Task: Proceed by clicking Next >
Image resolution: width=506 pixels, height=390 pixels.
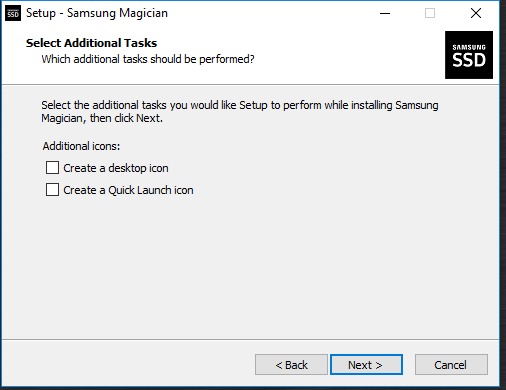Action: tap(366, 365)
